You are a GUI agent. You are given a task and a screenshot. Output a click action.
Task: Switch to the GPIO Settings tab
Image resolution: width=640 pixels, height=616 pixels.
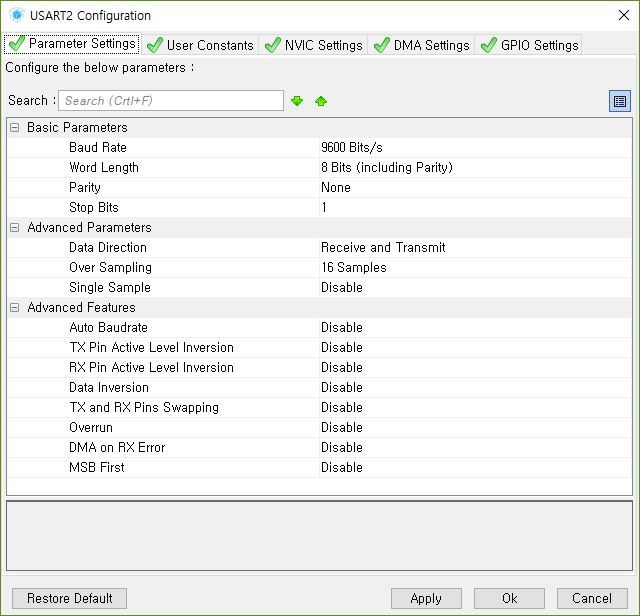pos(529,45)
